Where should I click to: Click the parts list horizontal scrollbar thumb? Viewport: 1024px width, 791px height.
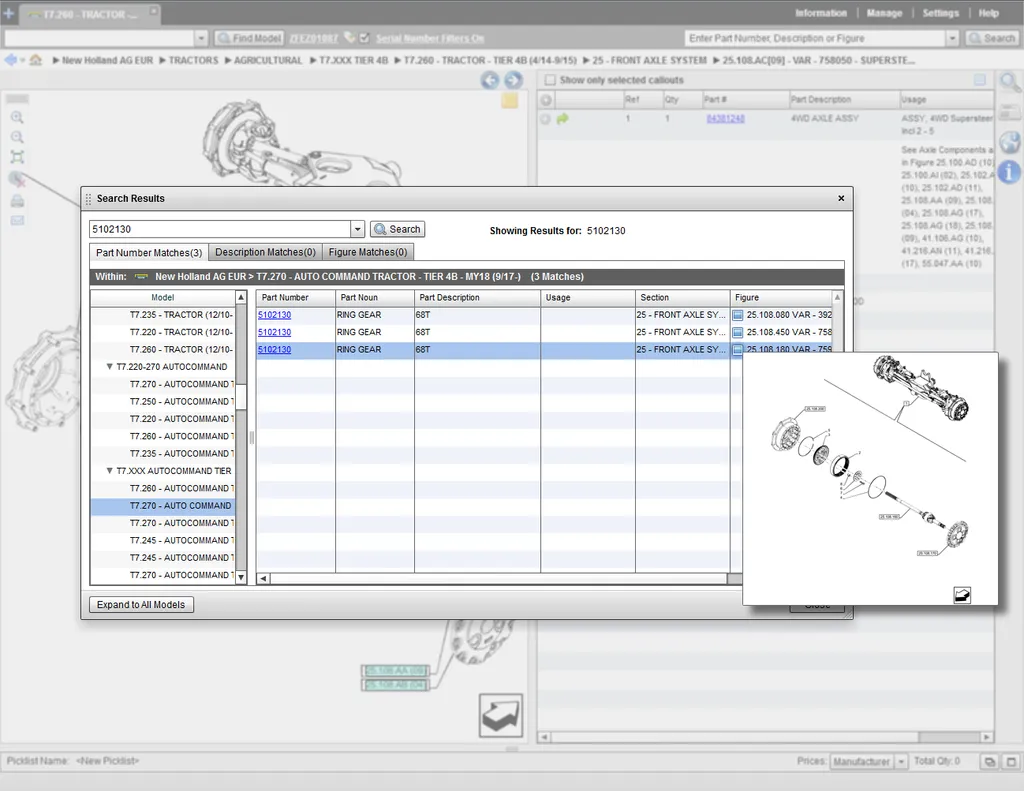(x=950, y=737)
